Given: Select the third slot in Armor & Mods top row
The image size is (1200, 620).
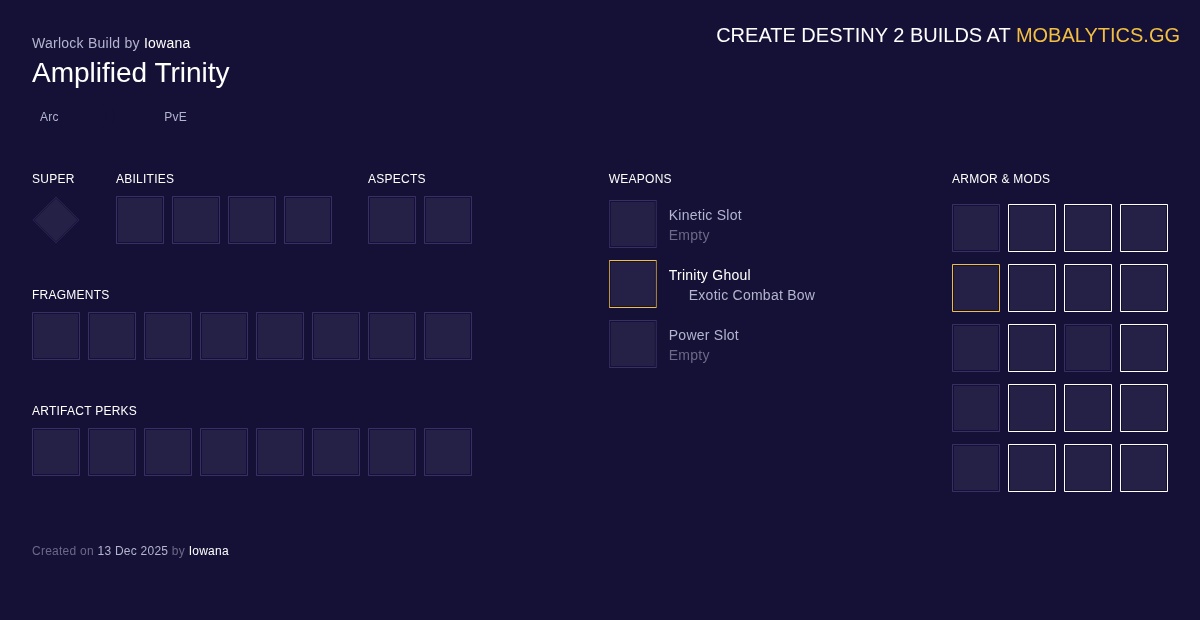Looking at the screenshot, I should (1088, 228).
